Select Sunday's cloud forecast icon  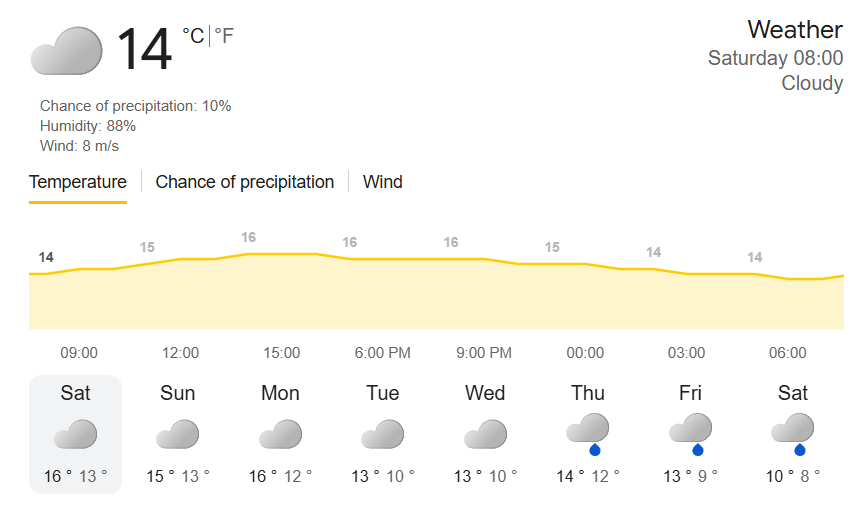point(177,434)
